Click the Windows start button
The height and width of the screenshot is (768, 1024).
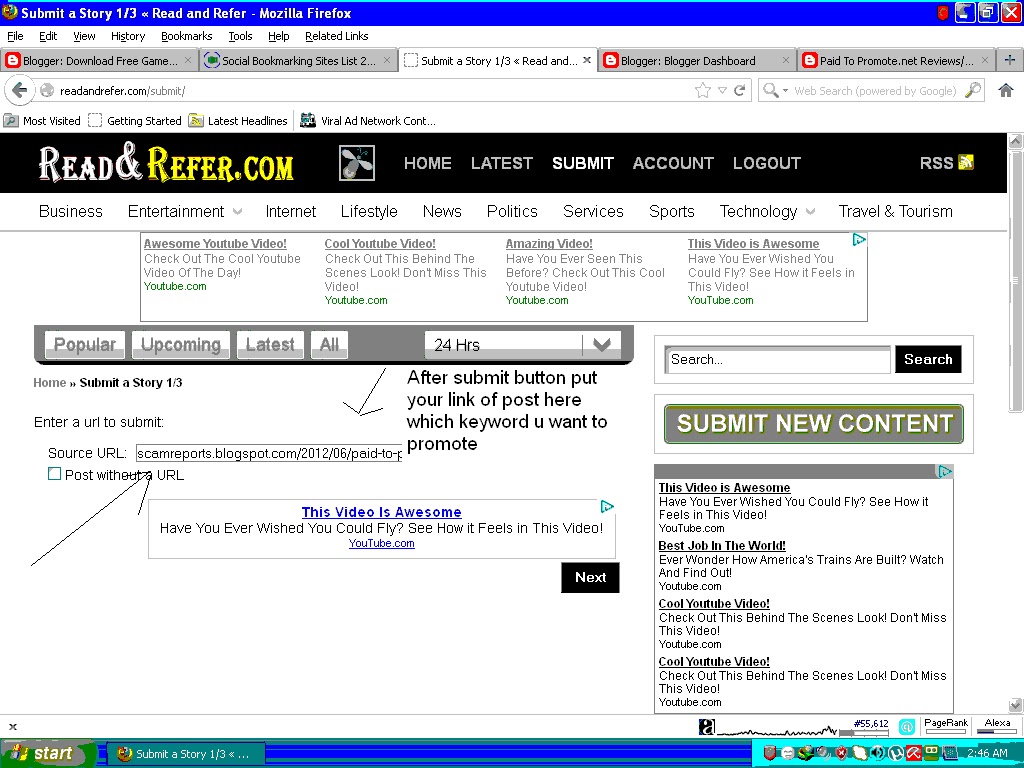(x=47, y=753)
